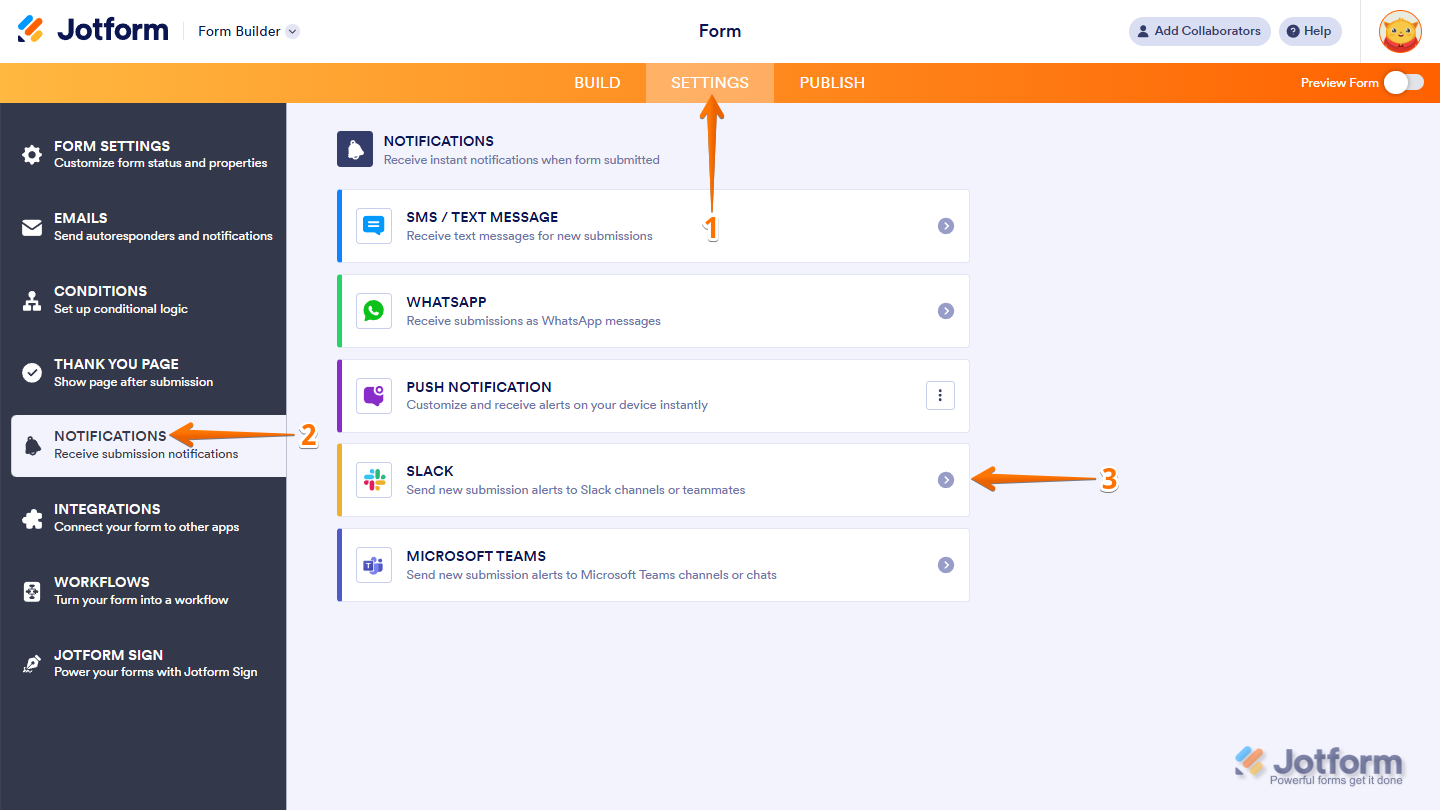Click the Add Collaborators button
1440x810 pixels.
point(1199,31)
